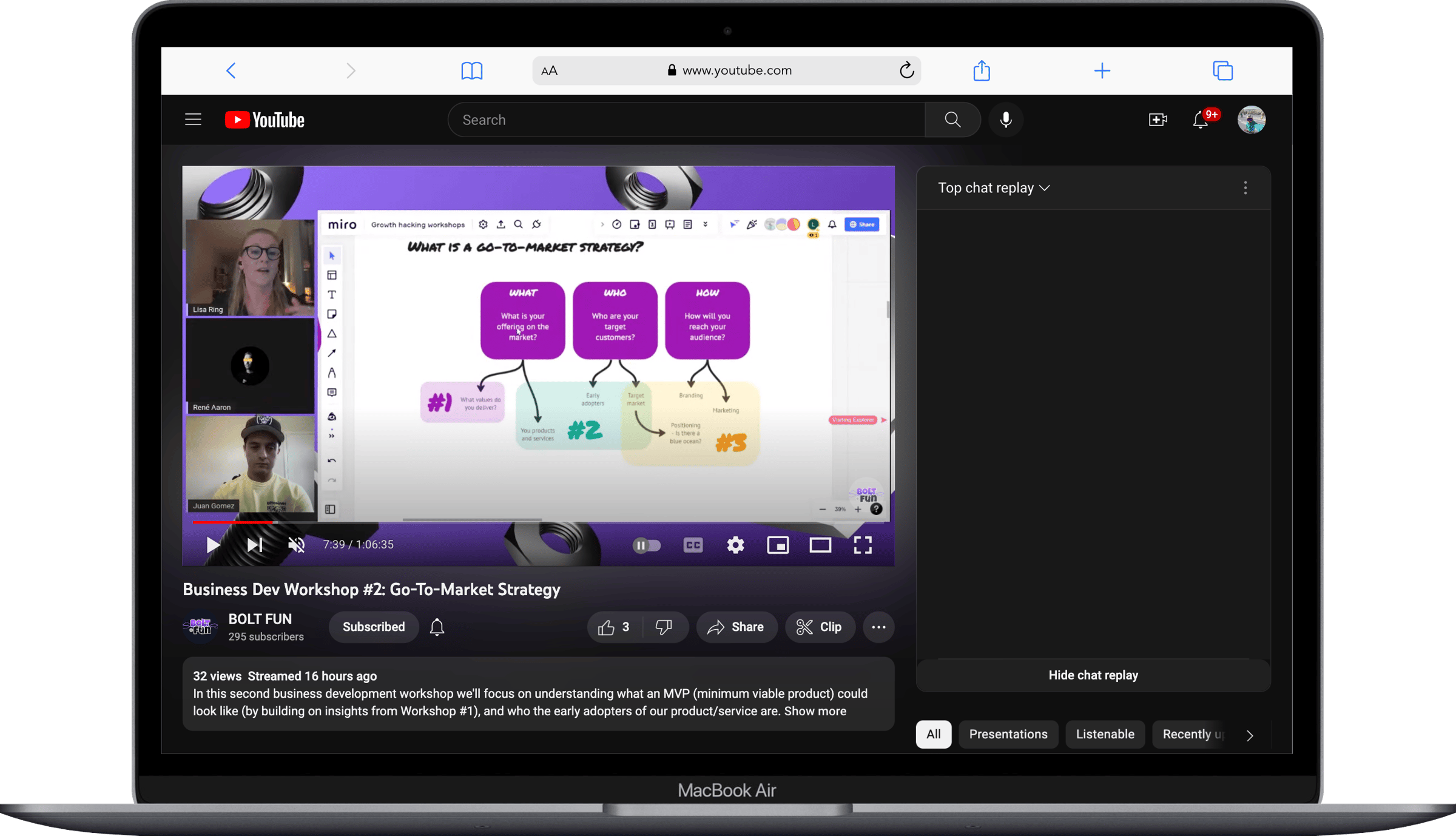Click the create video icon
The width and height of the screenshot is (1456, 836).
pyautogui.click(x=1158, y=120)
